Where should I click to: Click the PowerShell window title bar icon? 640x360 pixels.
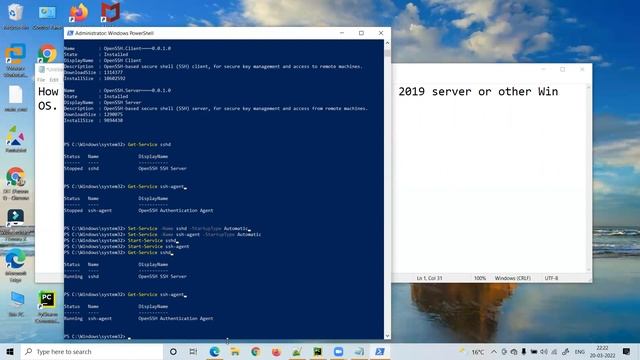(x=70, y=33)
